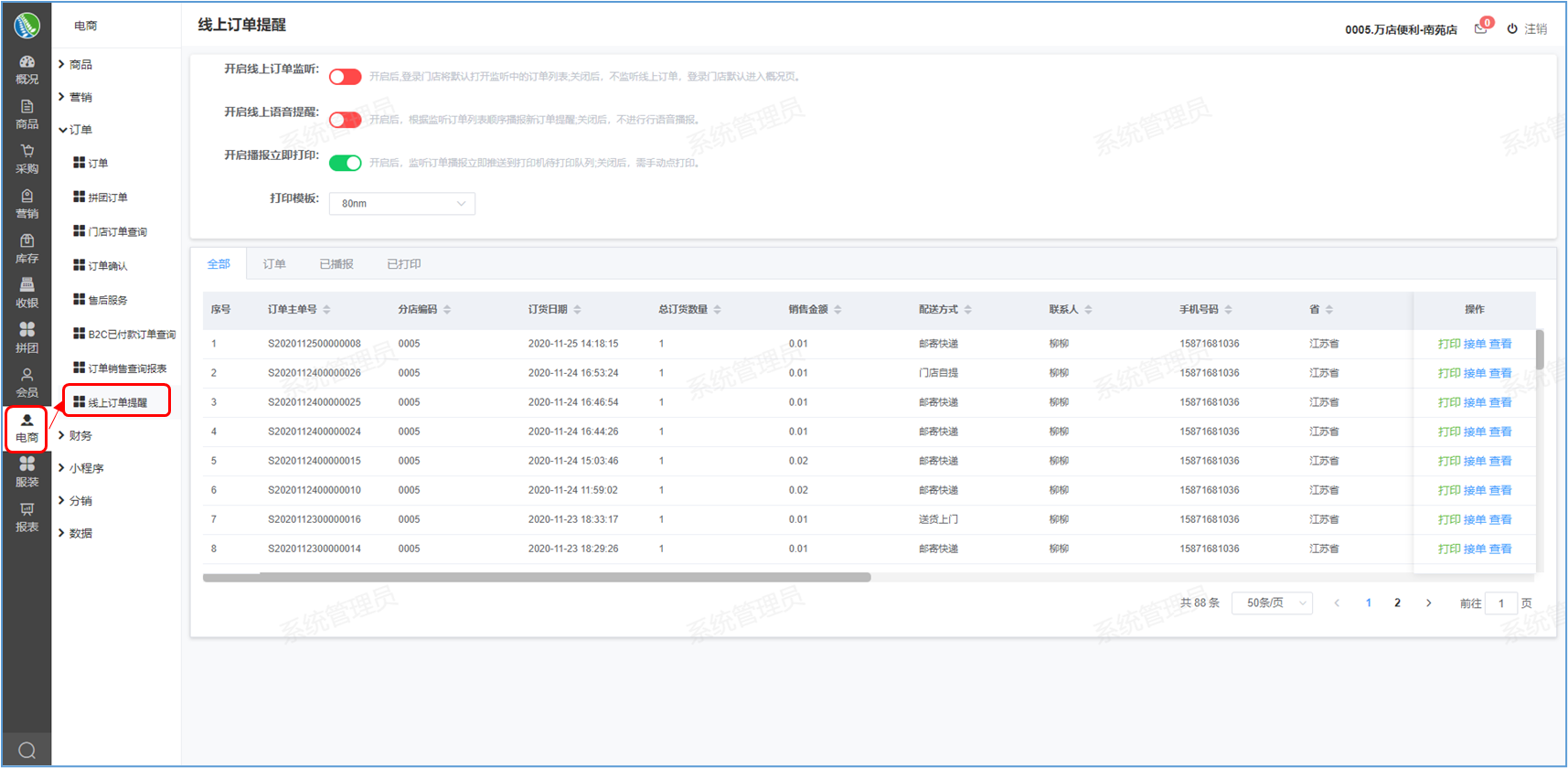
Task: Switch to the 已播报 tab
Action: (336, 264)
